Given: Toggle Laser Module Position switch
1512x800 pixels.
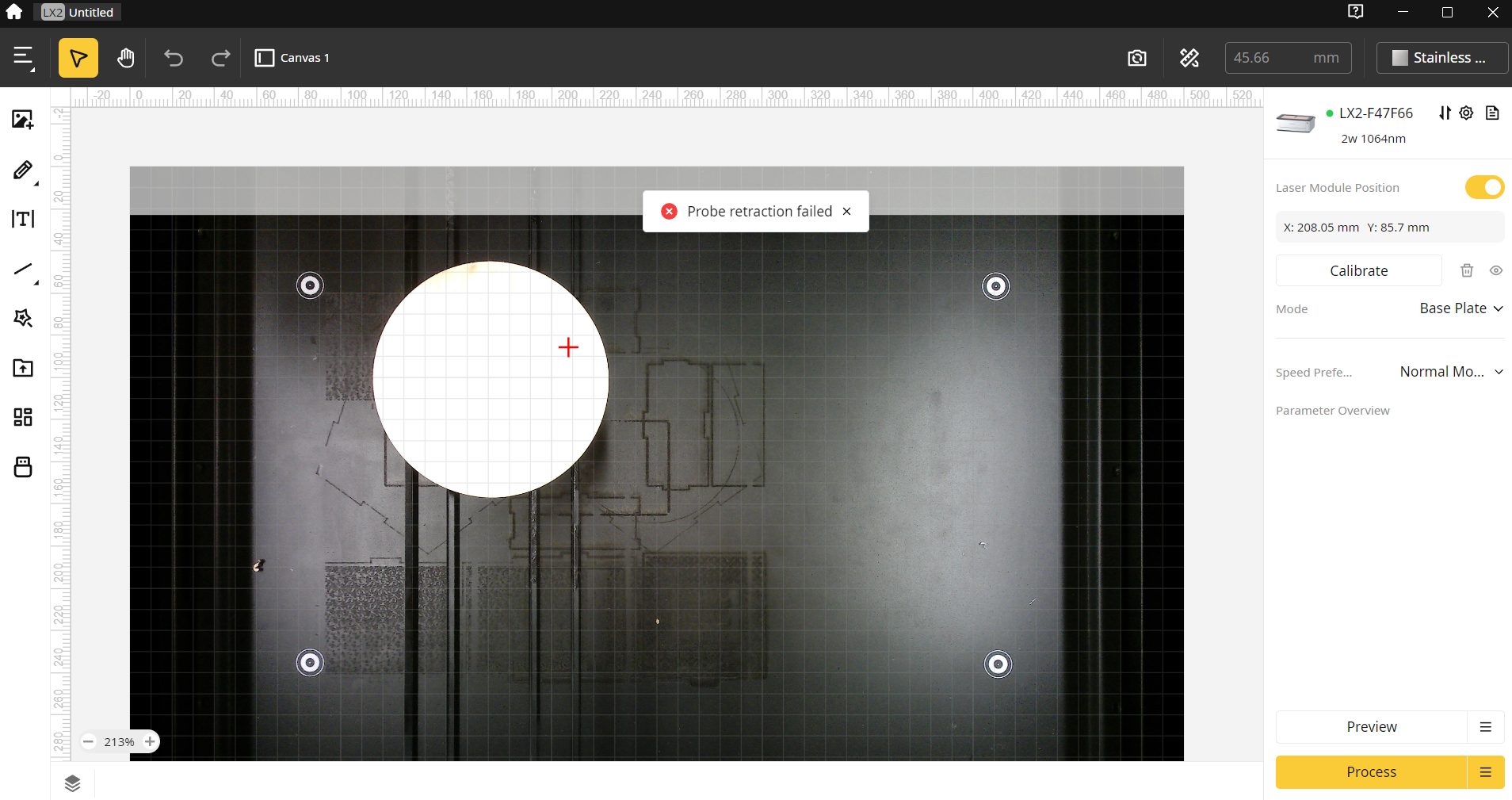Looking at the screenshot, I should click(x=1483, y=188).
